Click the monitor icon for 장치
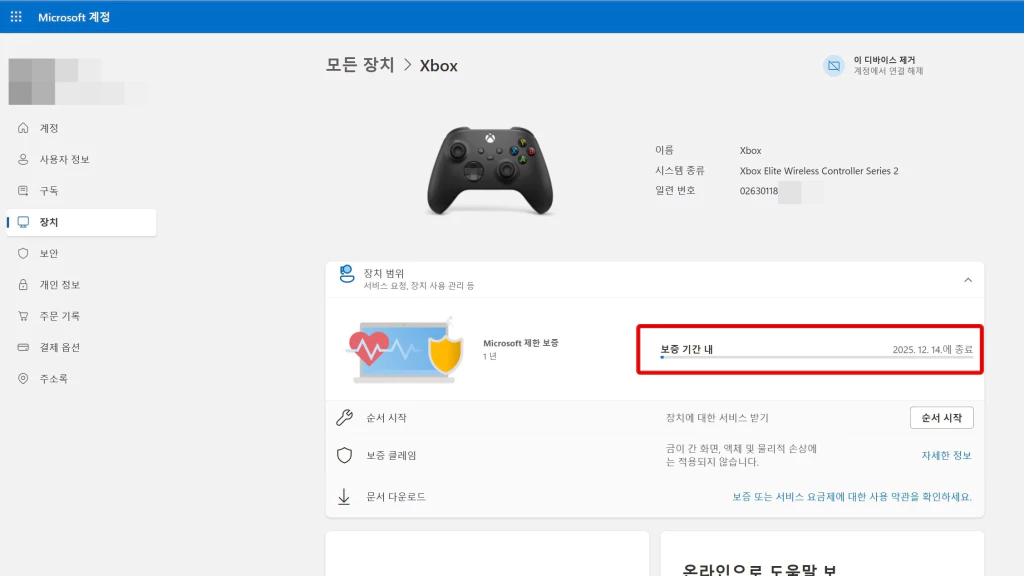 click(24, 222)
